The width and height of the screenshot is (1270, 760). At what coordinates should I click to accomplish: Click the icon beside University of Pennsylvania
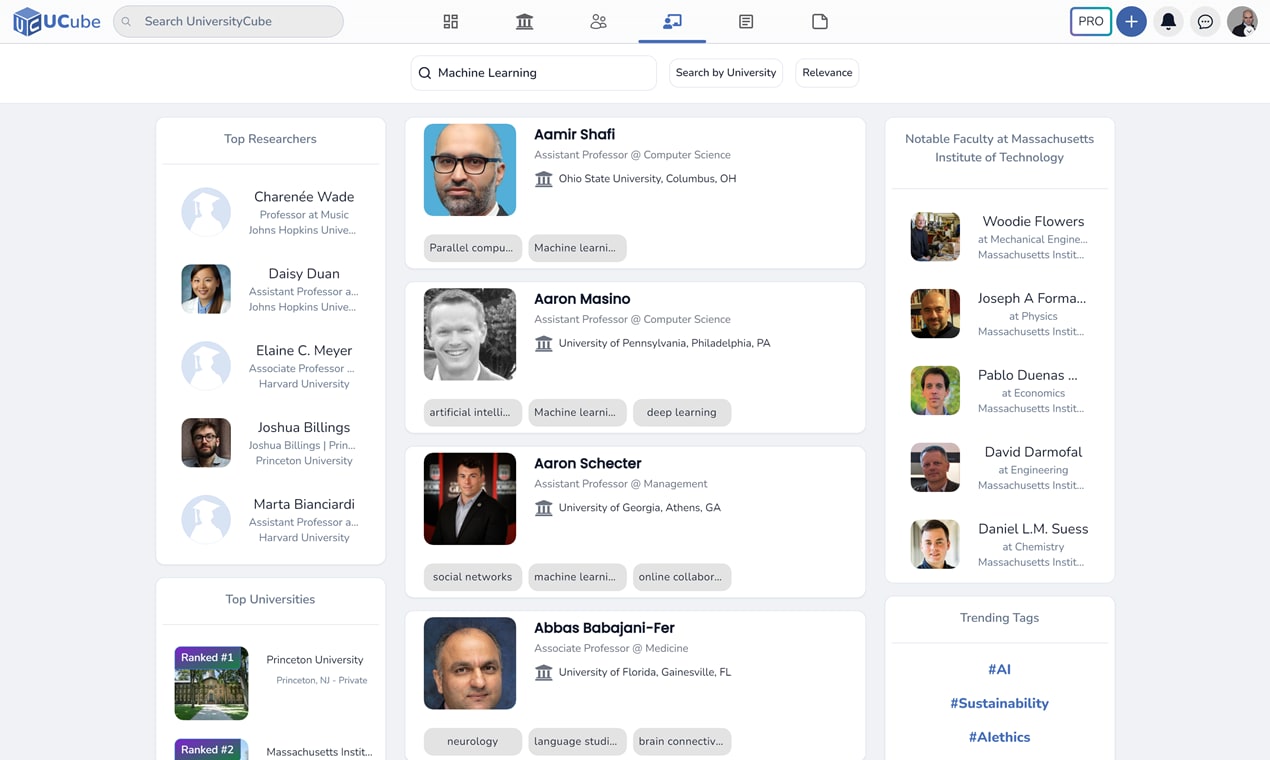543,343
